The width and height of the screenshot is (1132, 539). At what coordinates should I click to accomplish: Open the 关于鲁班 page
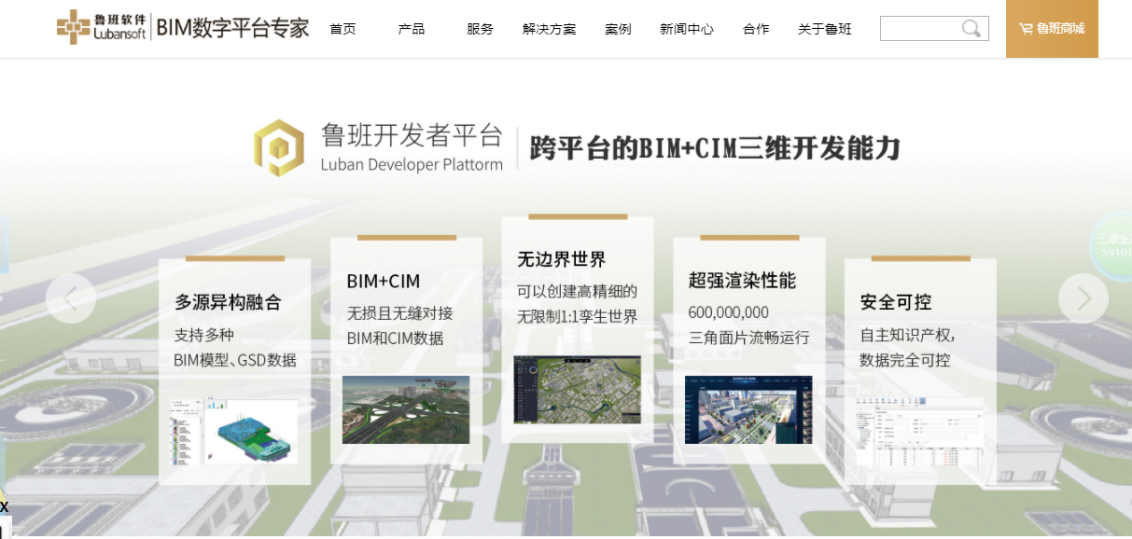coord(824,29)
